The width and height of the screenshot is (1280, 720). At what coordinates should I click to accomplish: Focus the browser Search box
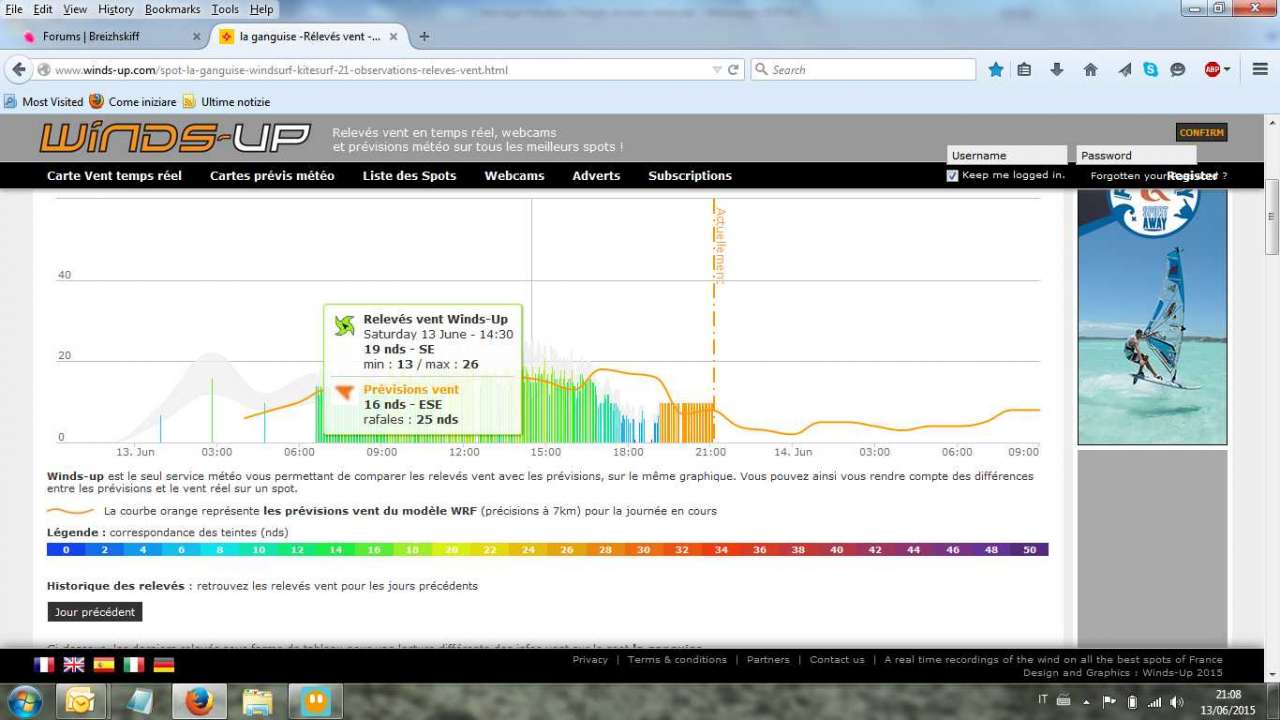pos(862,70)
